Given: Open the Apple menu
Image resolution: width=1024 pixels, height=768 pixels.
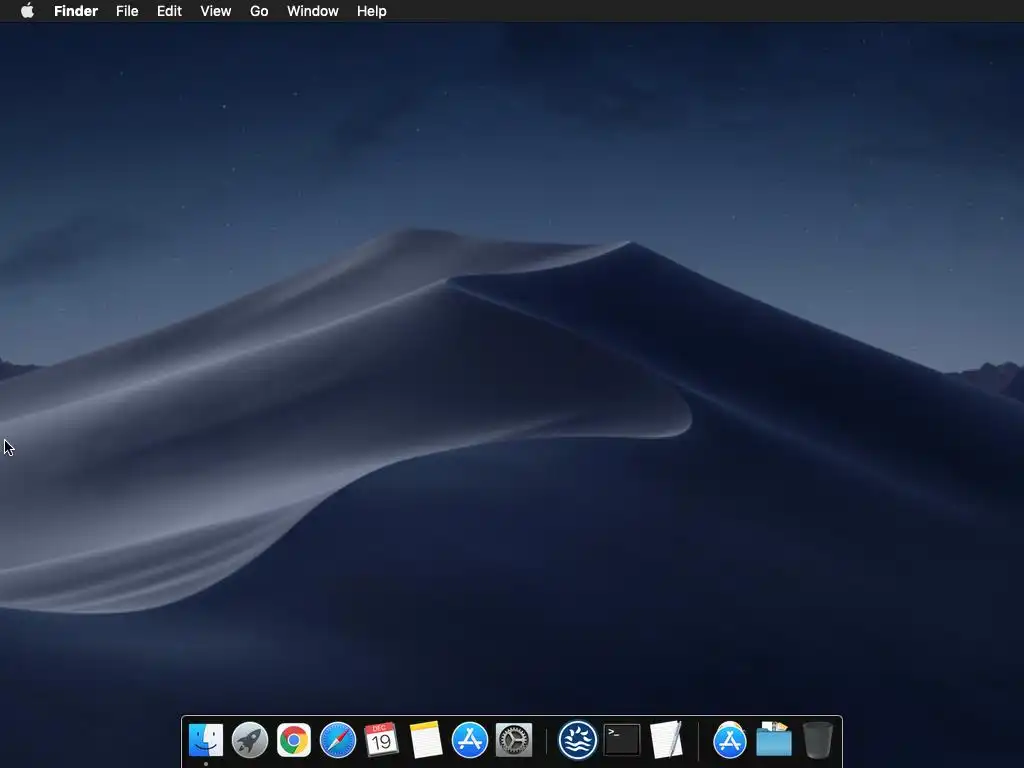Looking at the screenshot, I should (x=27, y=11).
